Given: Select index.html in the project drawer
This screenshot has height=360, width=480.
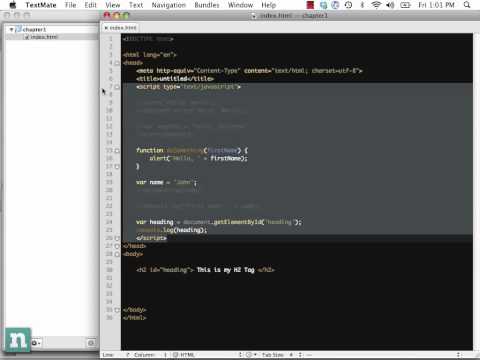Looking at the screenshot, I should [x=44, y=37].
